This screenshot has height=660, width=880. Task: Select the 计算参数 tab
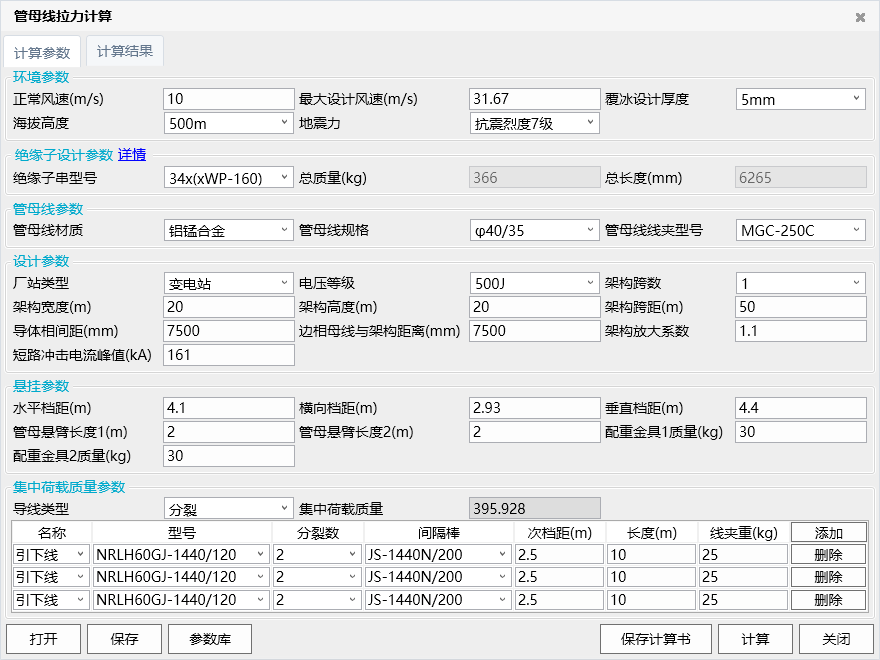[x=42, y=53]
